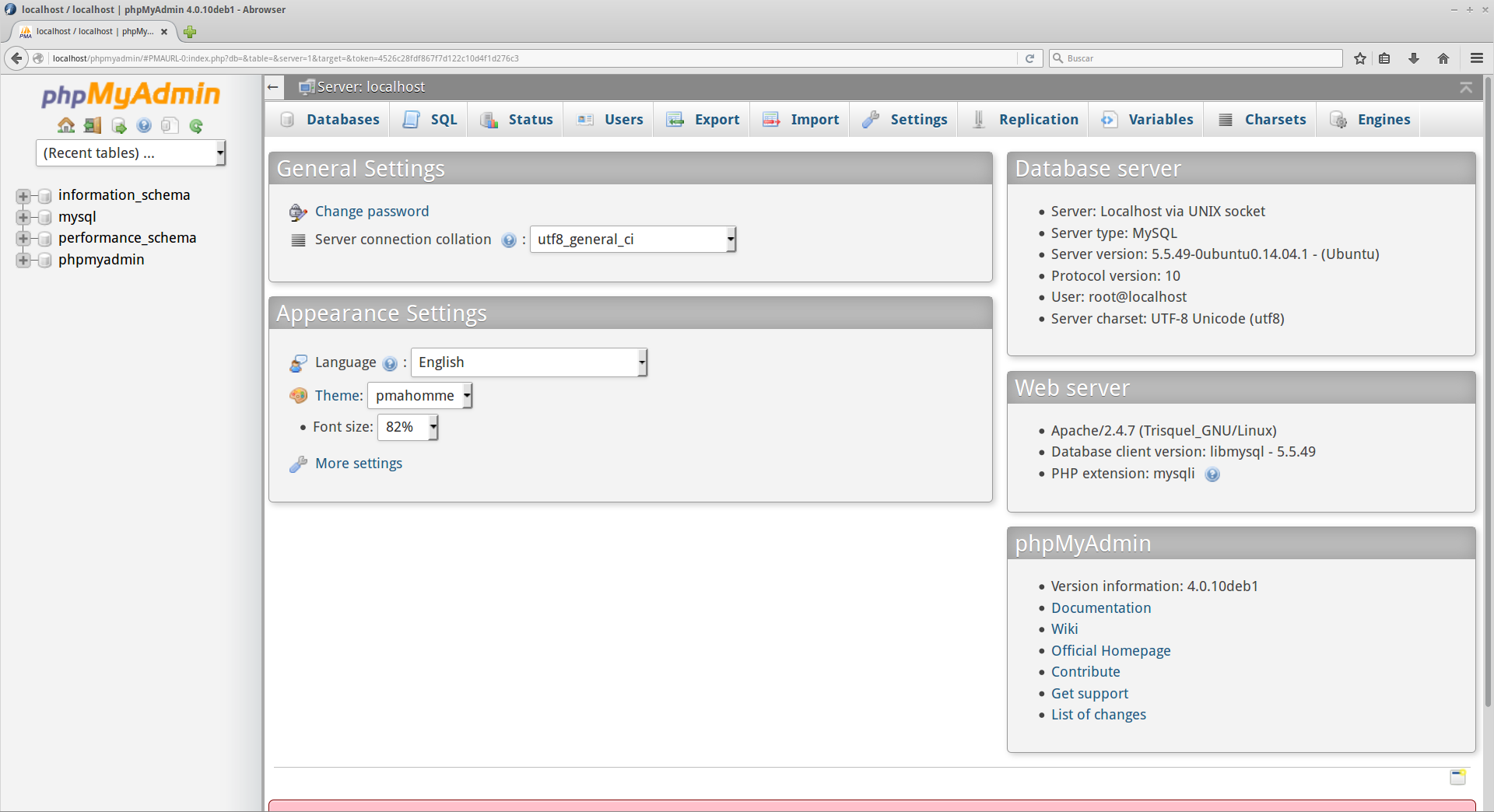This screenshot has height=812, width=1494.
Task: Click the page icon above the pink bar
Action: point(1457,777)
